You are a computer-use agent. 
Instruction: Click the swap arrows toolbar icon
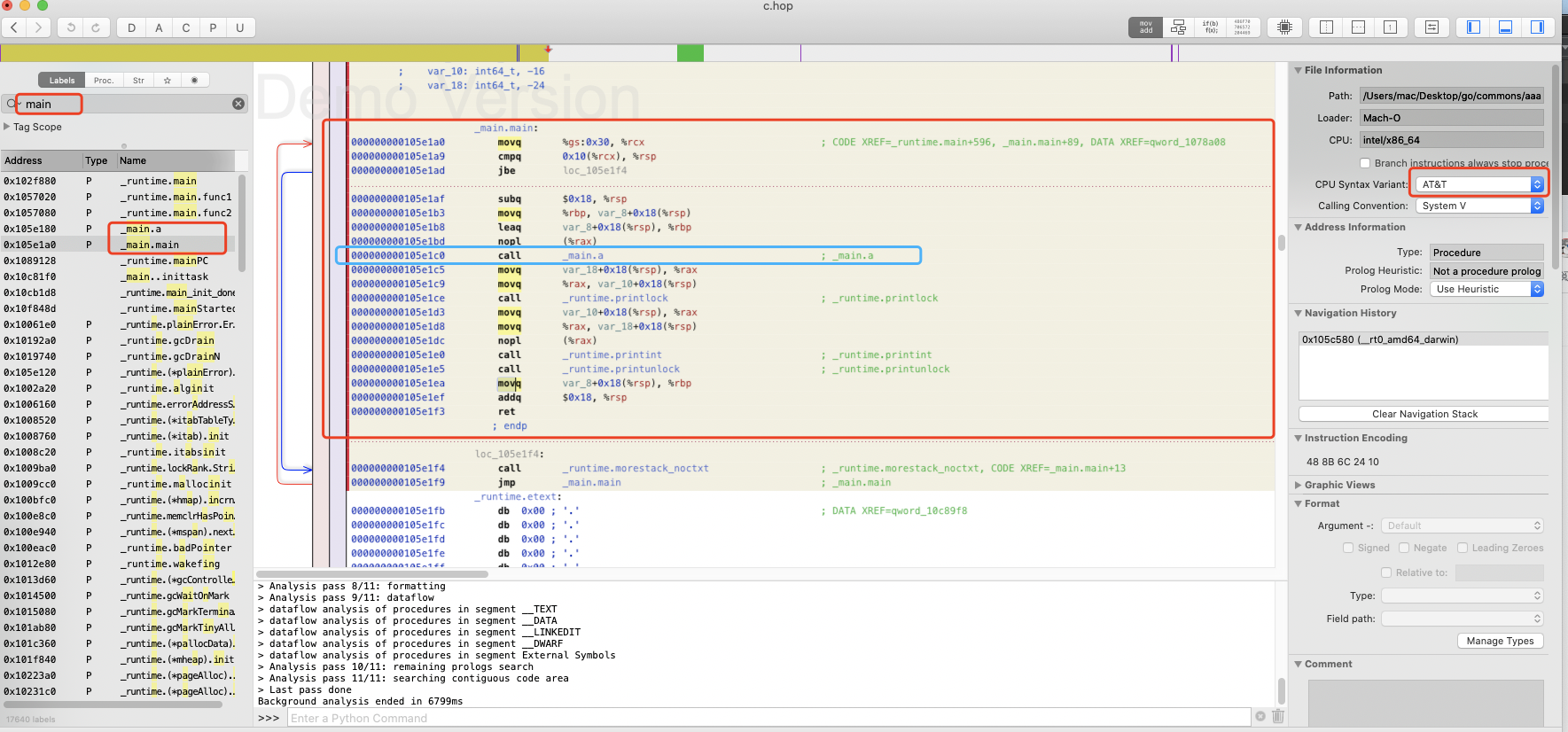click(1431, 27)
